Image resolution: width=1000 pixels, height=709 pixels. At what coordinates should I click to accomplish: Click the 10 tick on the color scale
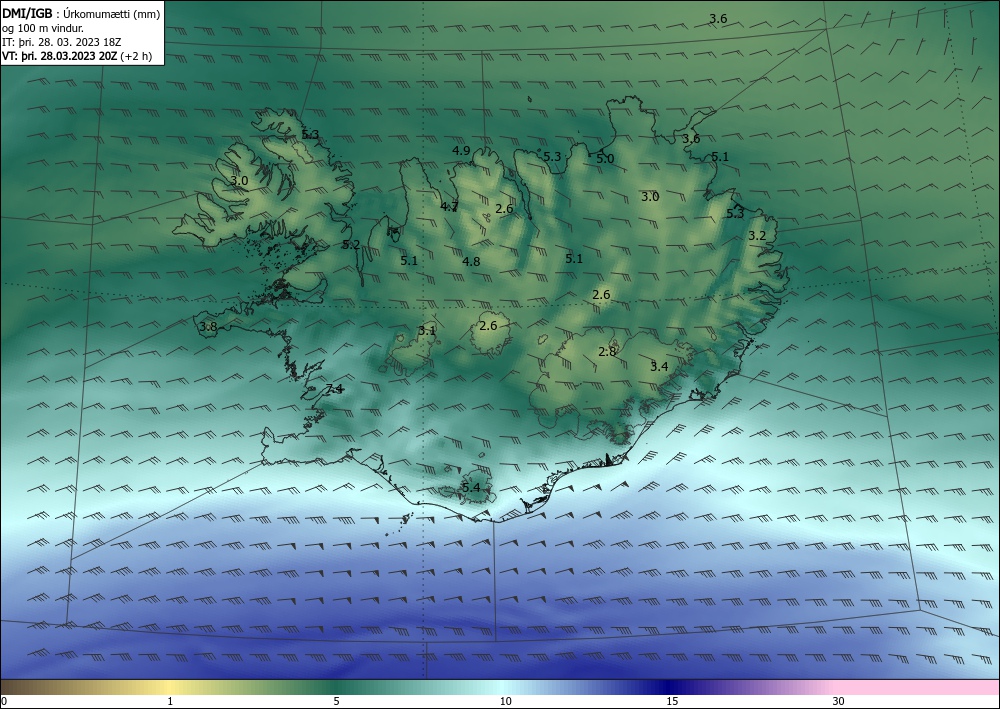(505, 701)
